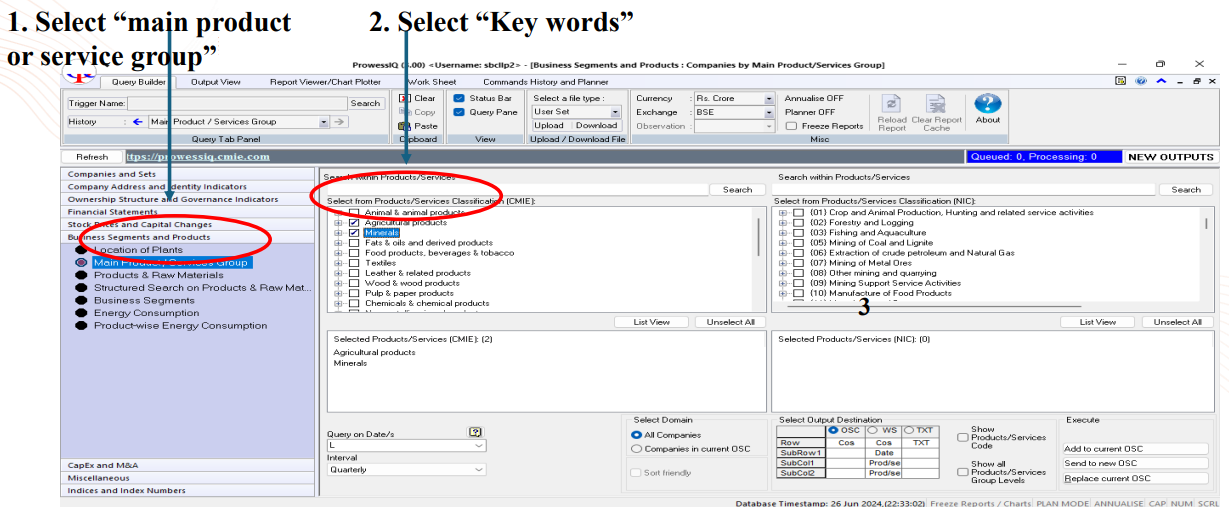Click the Clear clipboard icon
This screenshot has width=1229, height=514.
point(404,98)
